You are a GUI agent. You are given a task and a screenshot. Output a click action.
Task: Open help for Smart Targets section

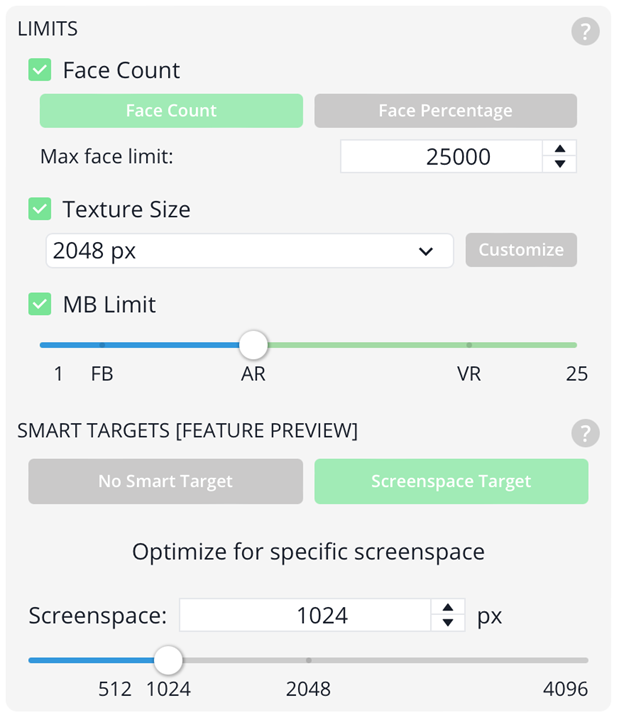[x=585, y=433]
